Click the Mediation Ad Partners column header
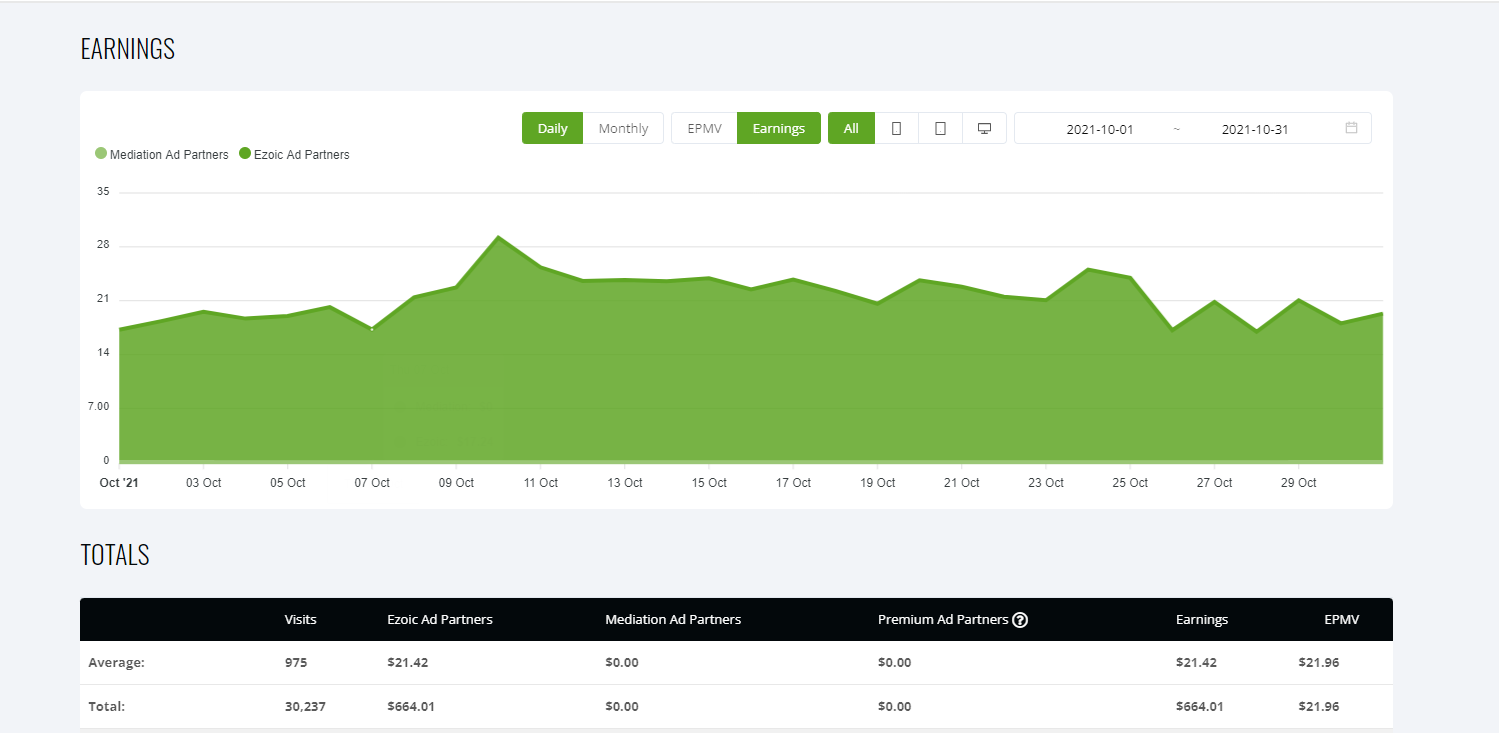1499x733 pixels. [673, 619]
